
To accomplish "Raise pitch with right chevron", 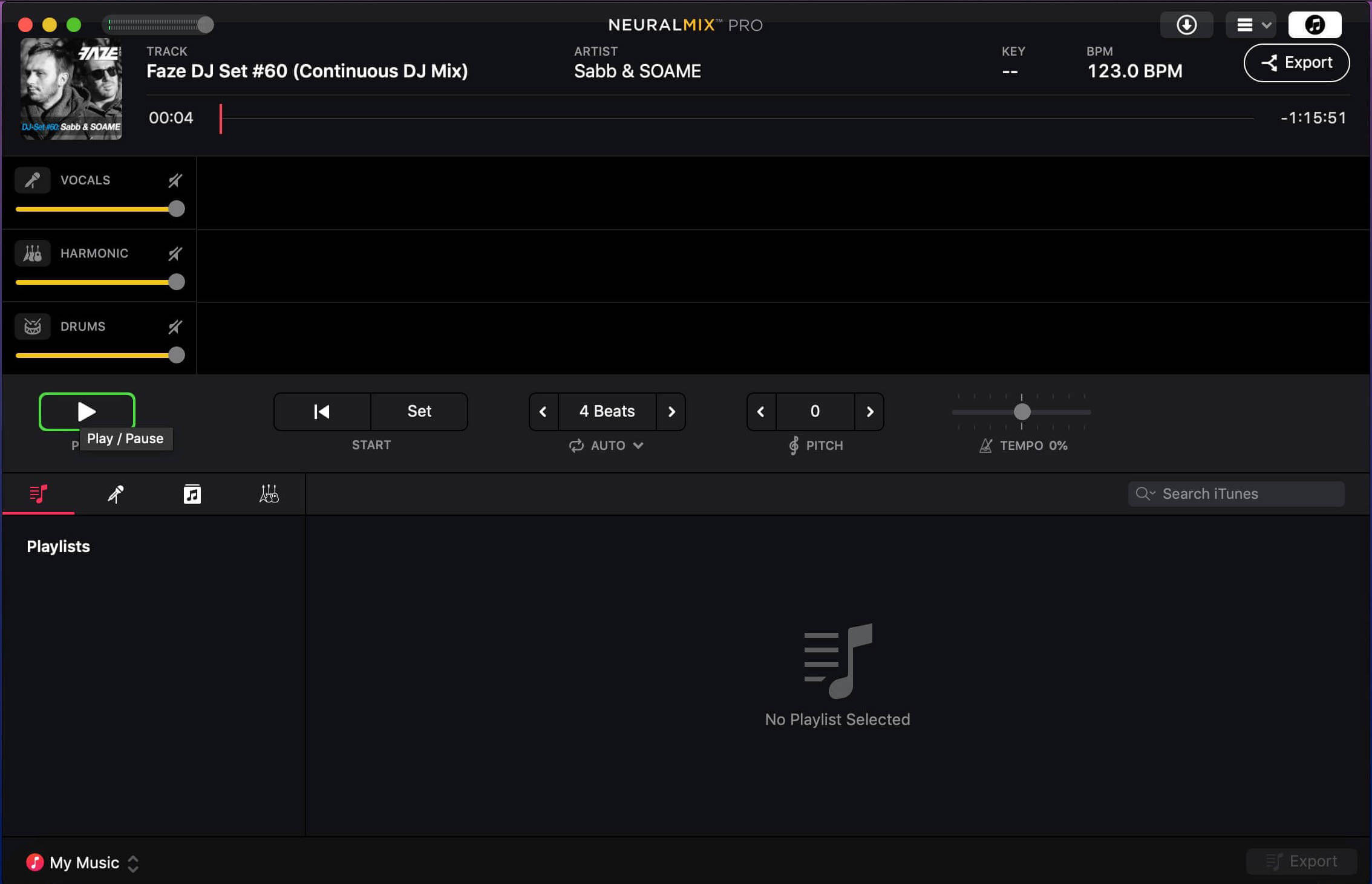I will [x=870, y=411].
